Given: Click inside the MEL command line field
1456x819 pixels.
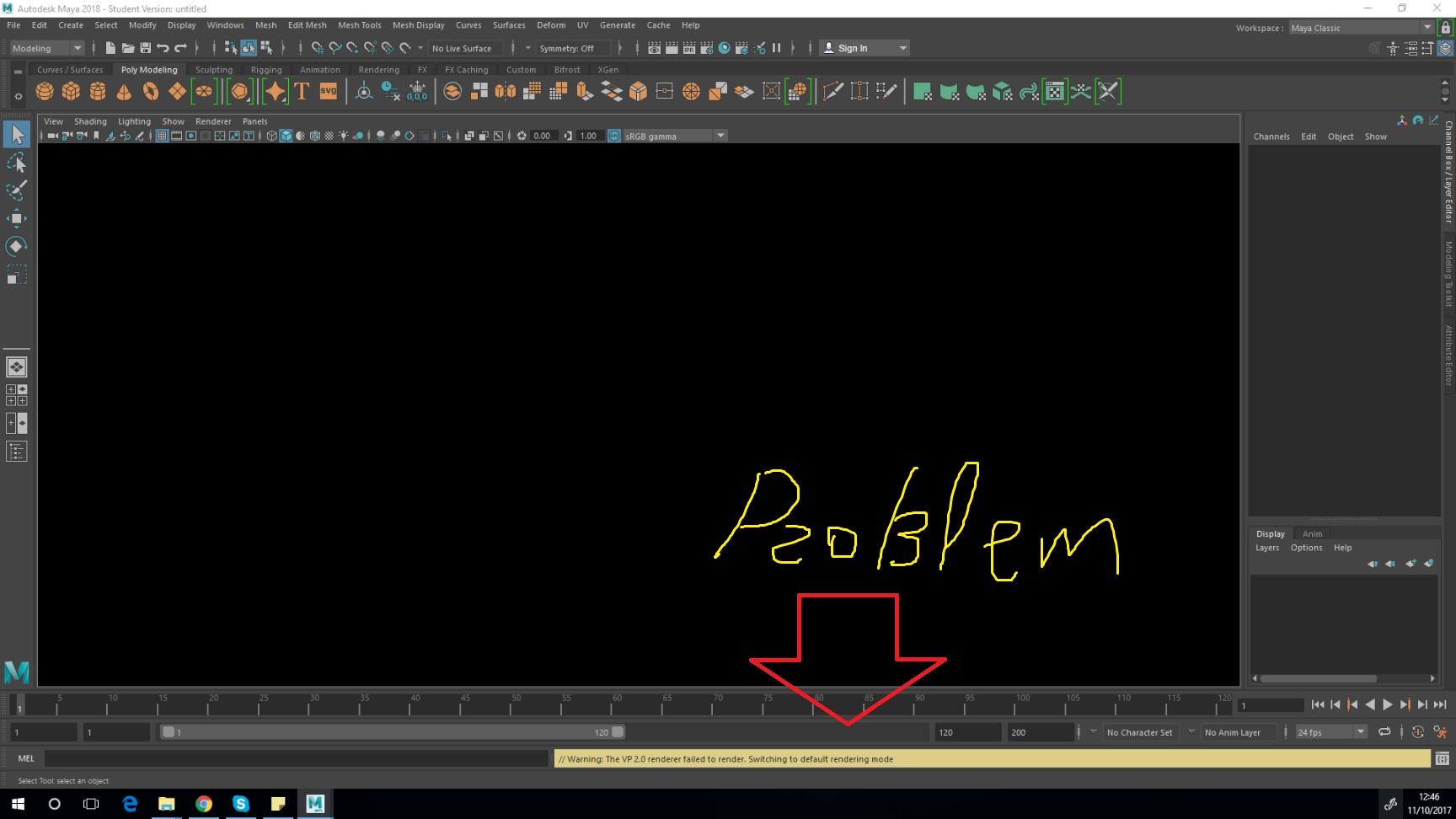Looking at the screenshot, I should (295, 758).
